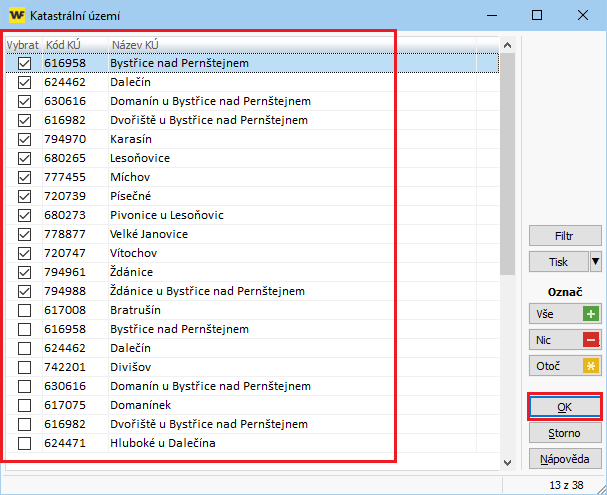Click the Tisk print button
This screenshot has width=607, height=495.
coord(557,262)
